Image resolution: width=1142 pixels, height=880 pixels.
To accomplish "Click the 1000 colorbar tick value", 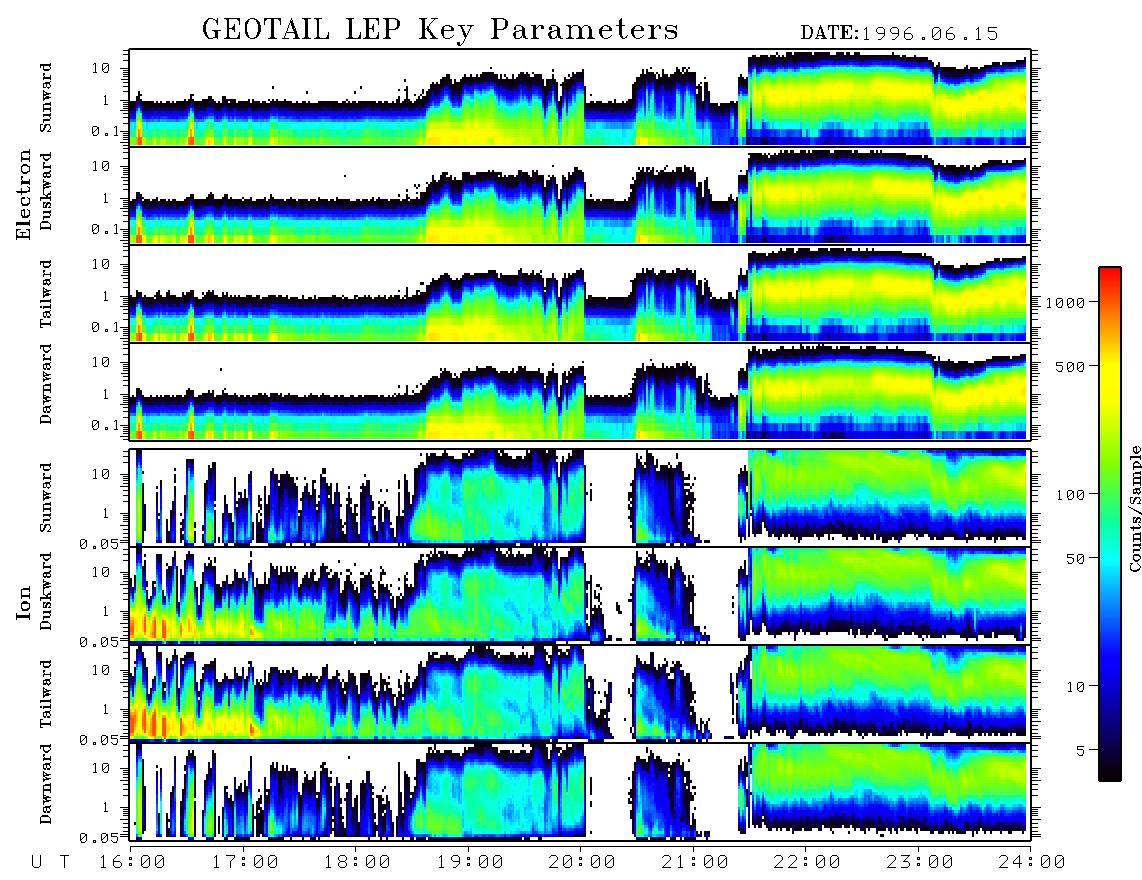I will pyautogui.click(x=1065, y=302).
